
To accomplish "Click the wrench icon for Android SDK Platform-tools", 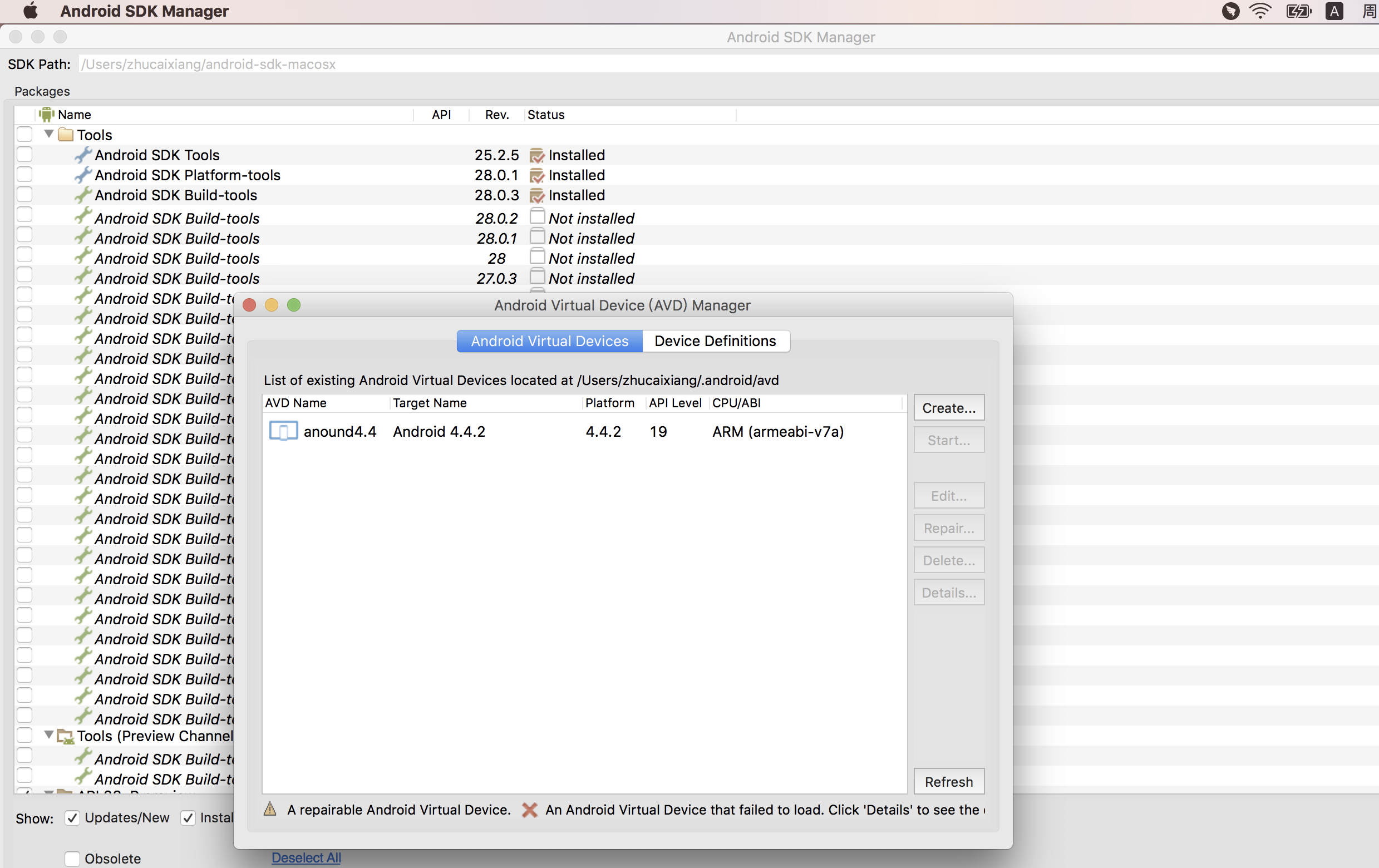I will point(83,175).
